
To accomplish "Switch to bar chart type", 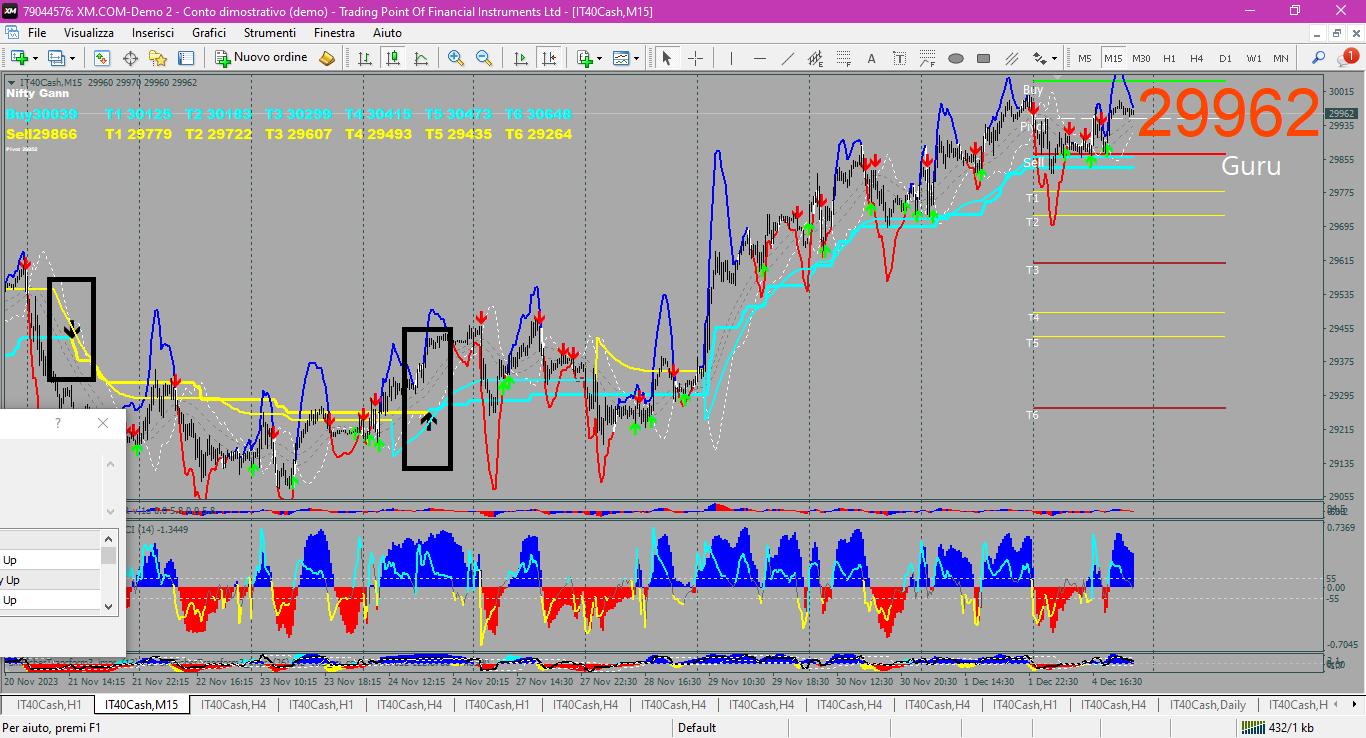I will tap(365, 58).
